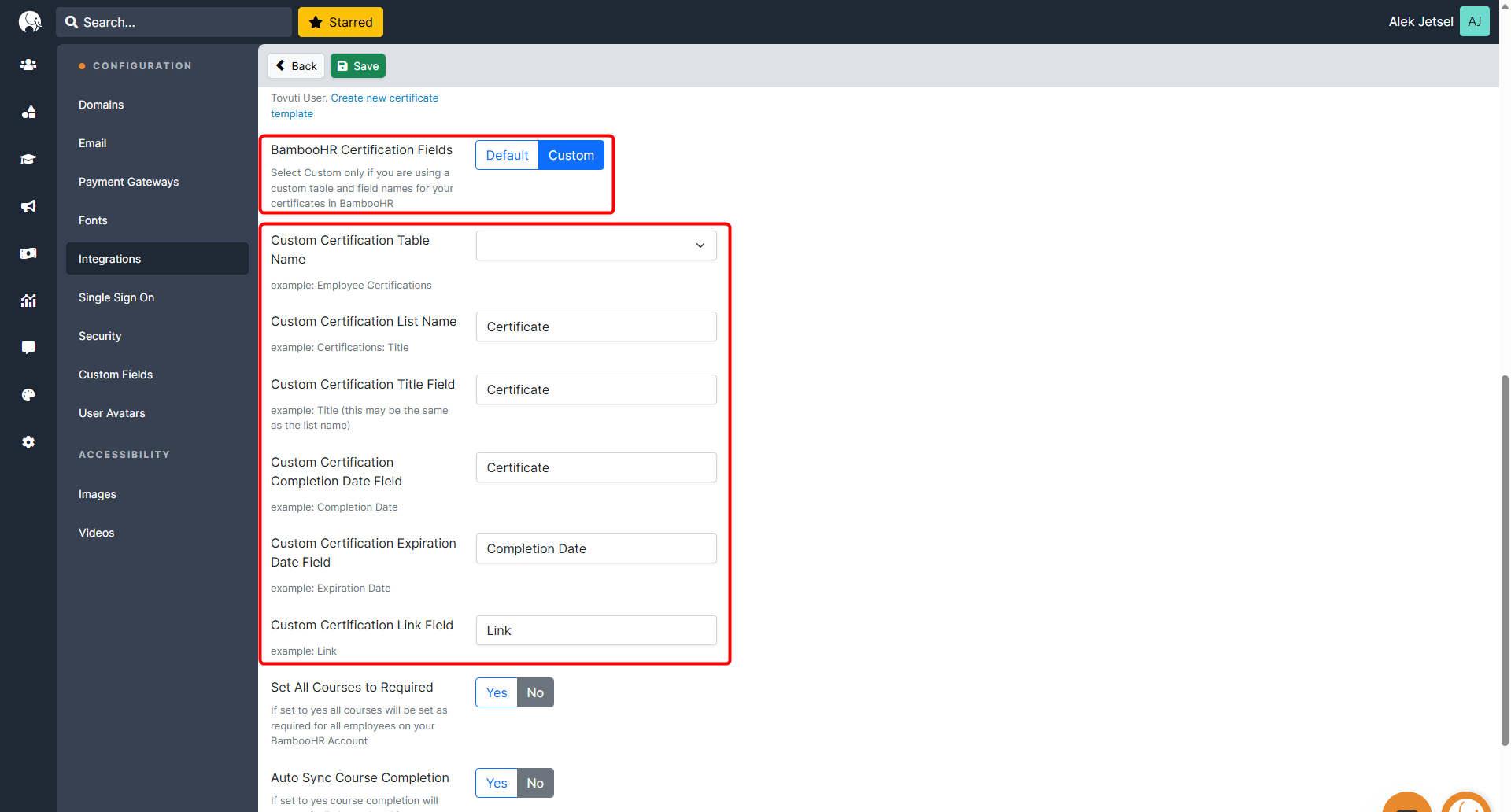Image resolution: width=1511 pixels, height=812 pixels.
Task: Click the green Save button
Action: tap(358, 66)
